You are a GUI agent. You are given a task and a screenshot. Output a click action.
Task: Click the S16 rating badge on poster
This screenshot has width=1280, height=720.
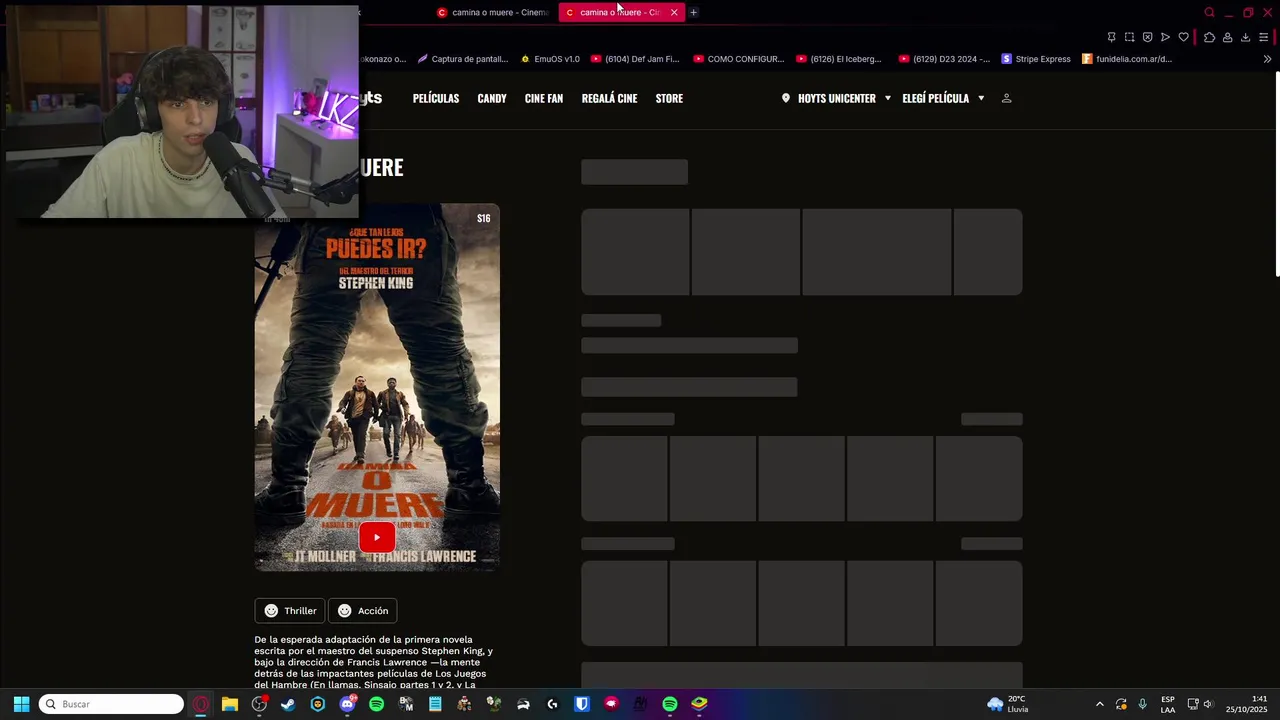coord(484,218)
